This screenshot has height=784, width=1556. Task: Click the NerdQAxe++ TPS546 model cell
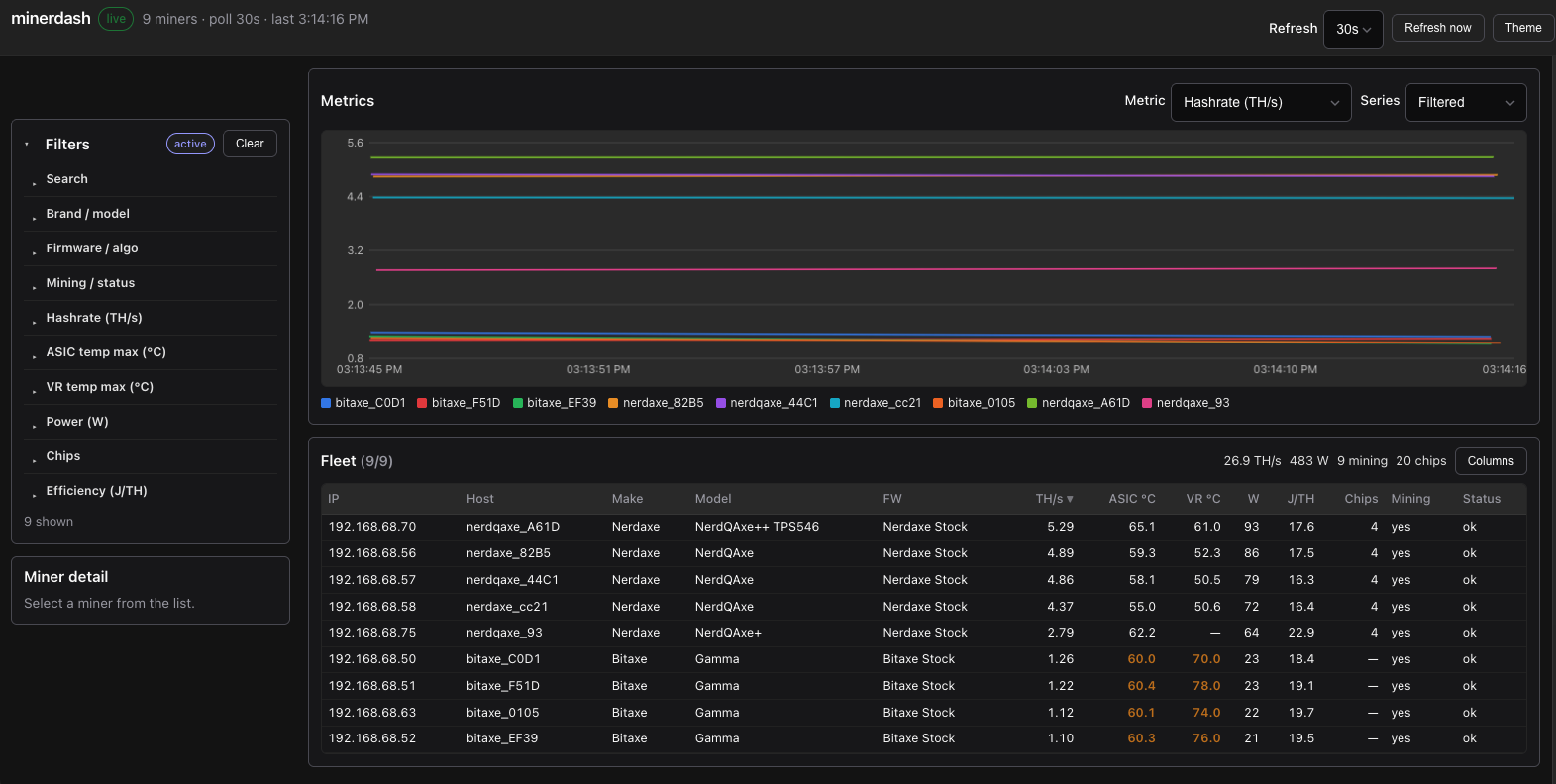click(757, 527)
